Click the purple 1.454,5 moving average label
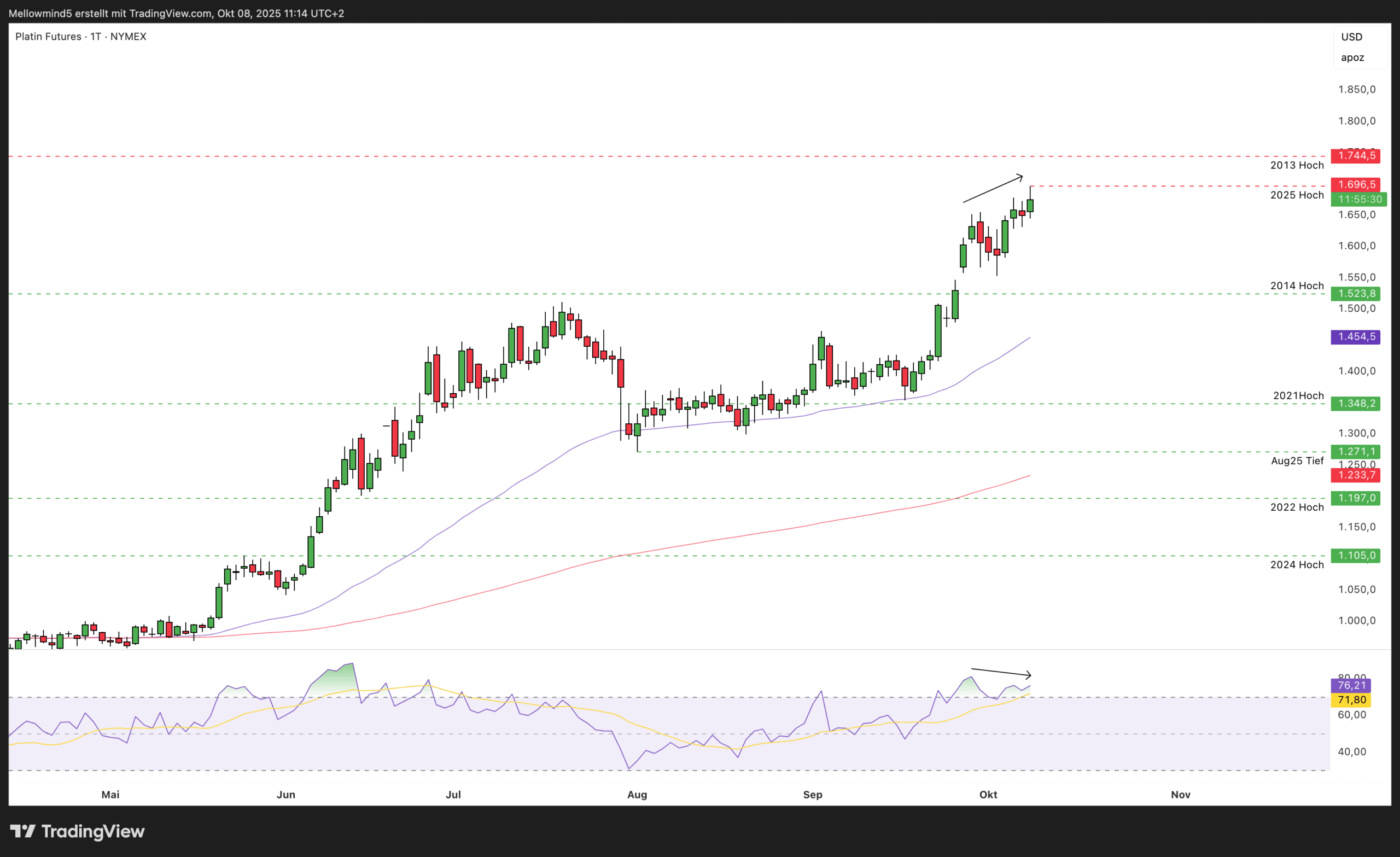The width and height of the screenshot is (1400, 857). pos(1356,337)
